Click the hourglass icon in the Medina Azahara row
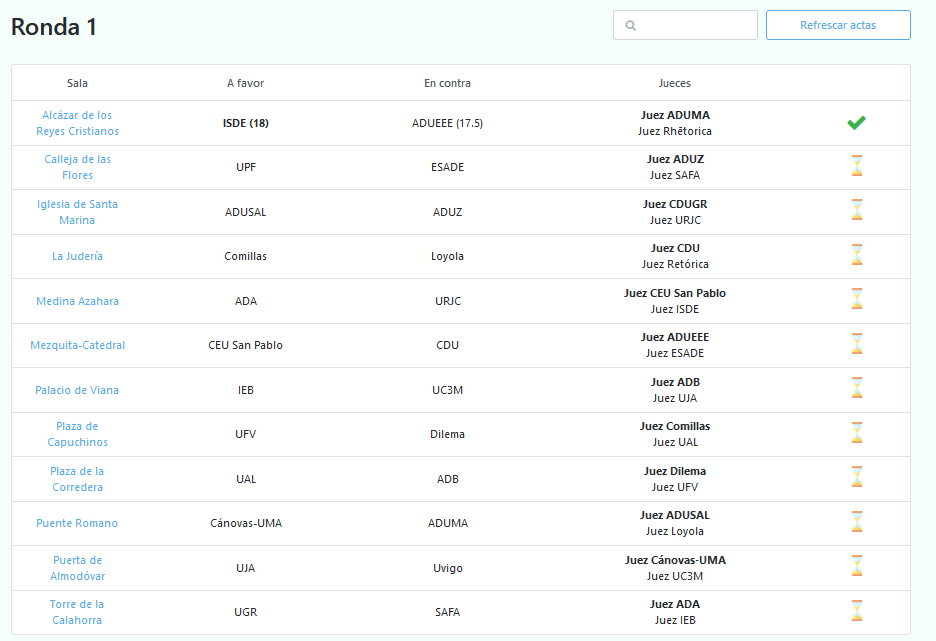The height and width of the screenshot is (641, 936). click(x=857, y=299)
